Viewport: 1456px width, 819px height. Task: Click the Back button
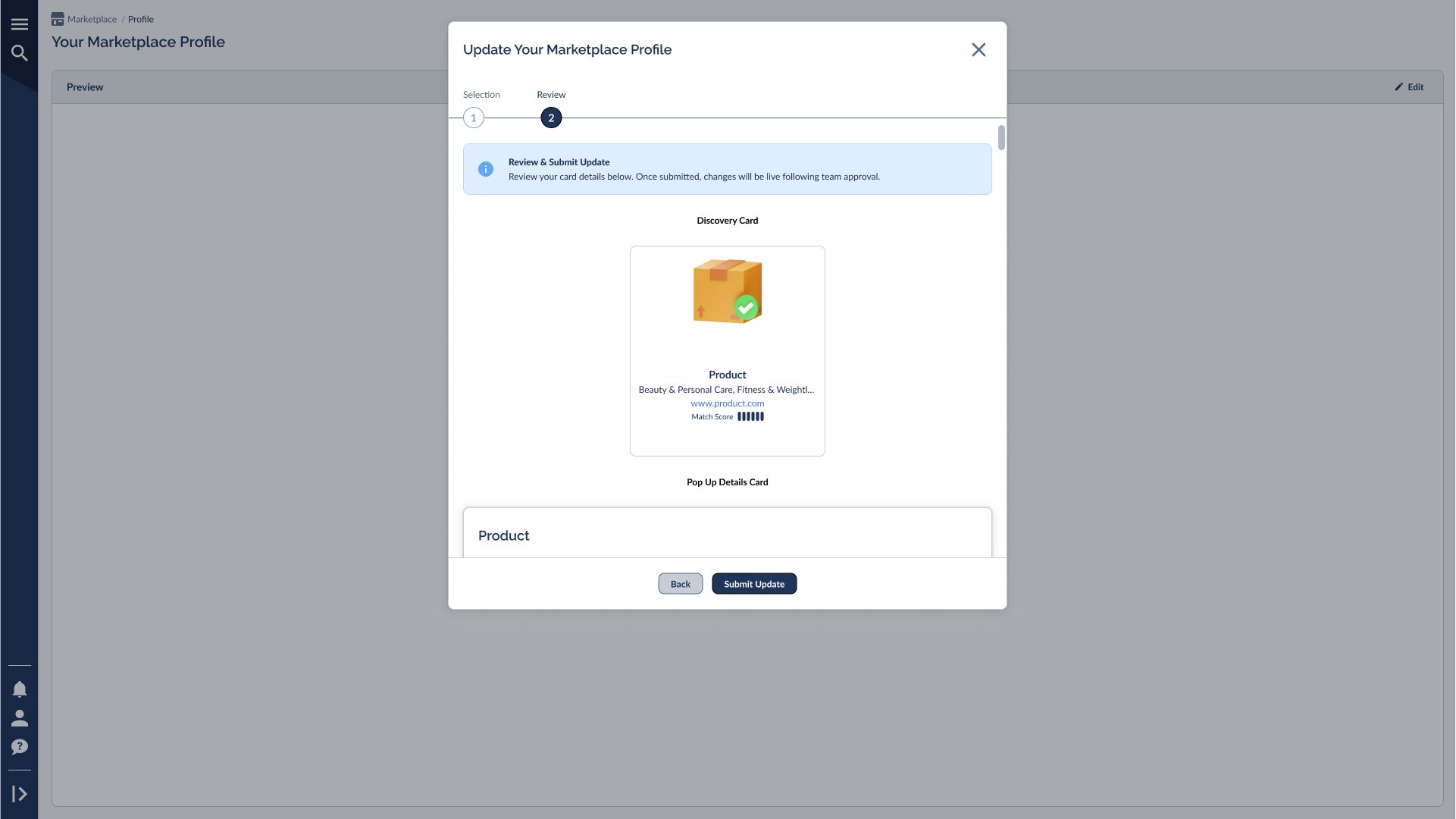(x=681, y=584)
